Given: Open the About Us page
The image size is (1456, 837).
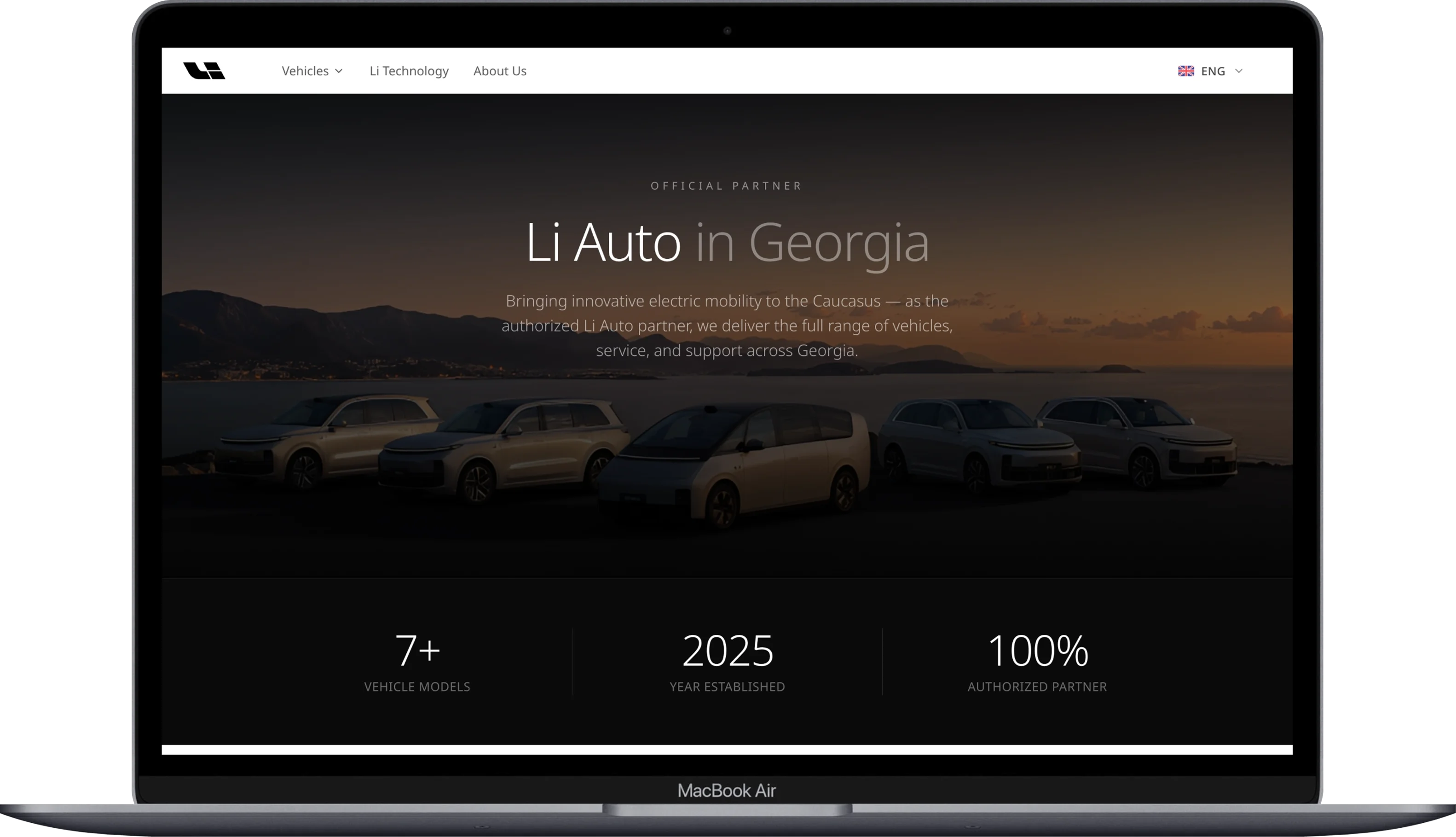Looking at the screenshot, I should [500, 71].
